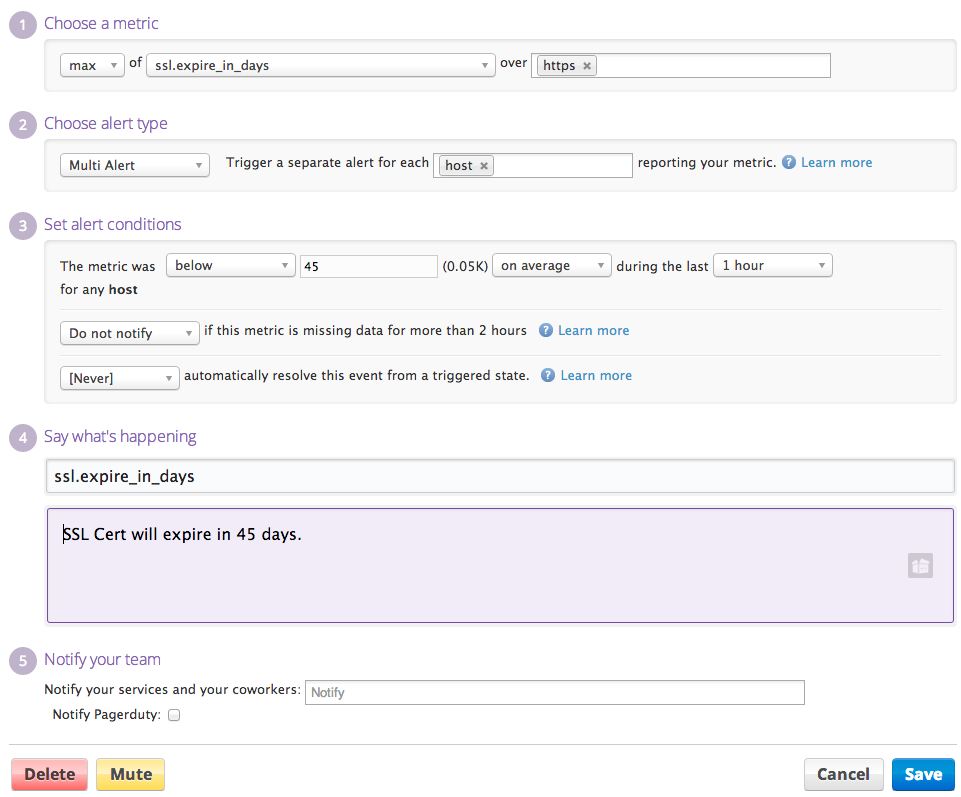Click into the alert message text area
Image resolution: width=961 pixels, height=797 pixels.
coord(500,565)
